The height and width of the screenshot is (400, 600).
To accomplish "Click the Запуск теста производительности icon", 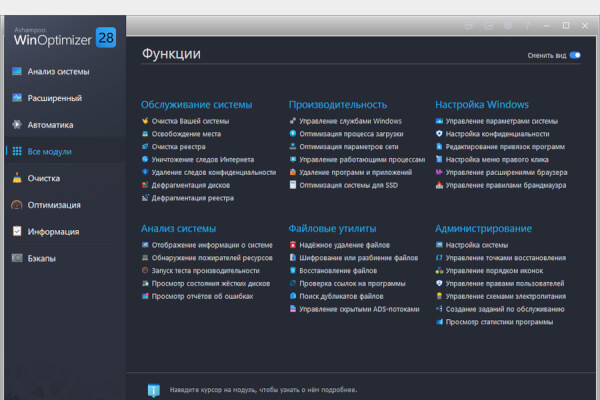I will (x=145, y=270).
